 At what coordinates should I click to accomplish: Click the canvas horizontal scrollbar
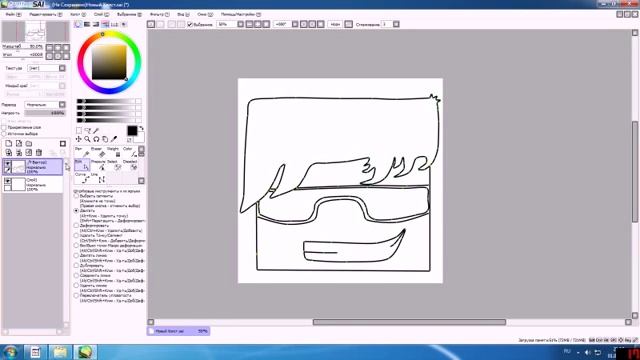point(409,322)
